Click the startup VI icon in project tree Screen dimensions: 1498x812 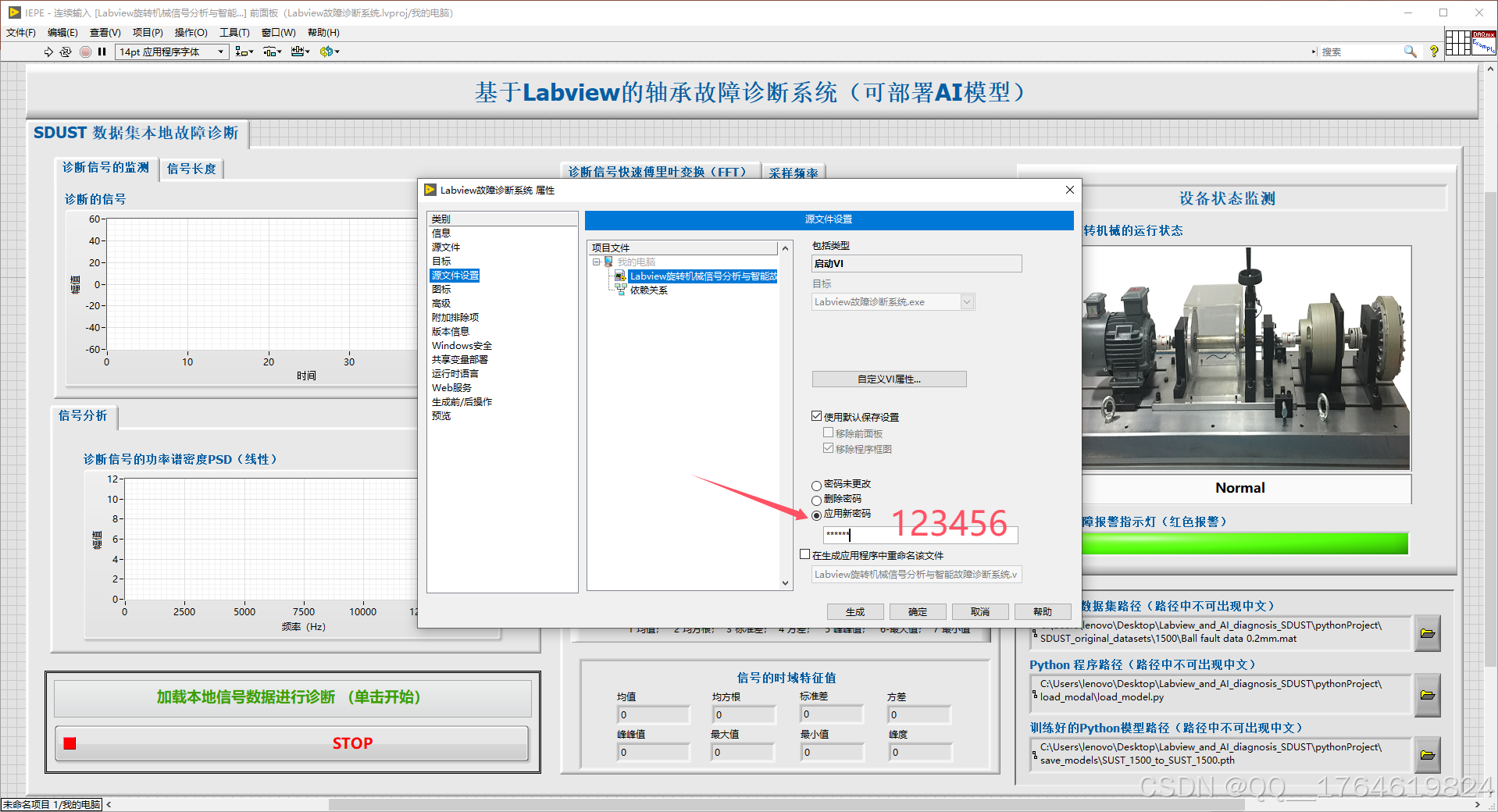click(621, 276)
